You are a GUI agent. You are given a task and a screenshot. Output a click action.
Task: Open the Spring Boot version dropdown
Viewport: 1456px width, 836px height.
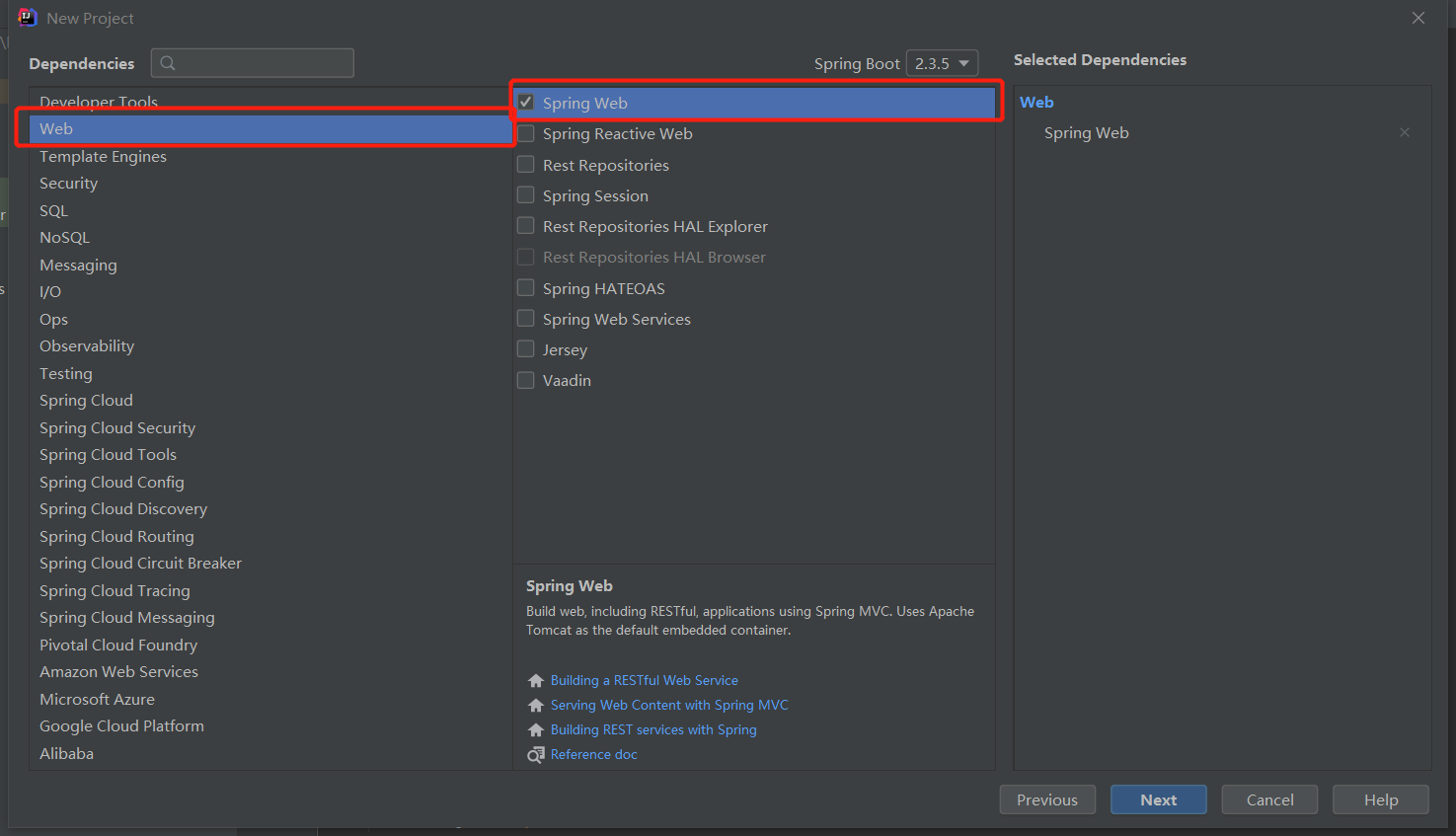tap(942, 63)
